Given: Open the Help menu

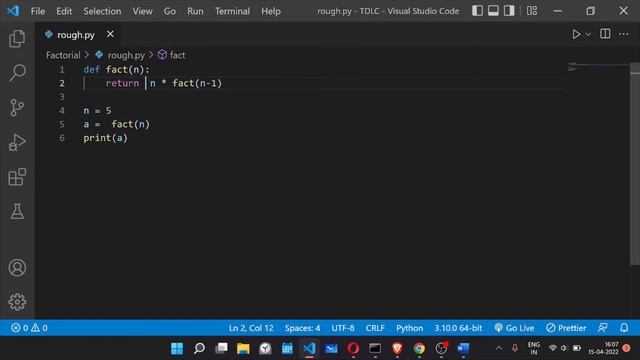Looking at the screenshot, I should point(271,11).
